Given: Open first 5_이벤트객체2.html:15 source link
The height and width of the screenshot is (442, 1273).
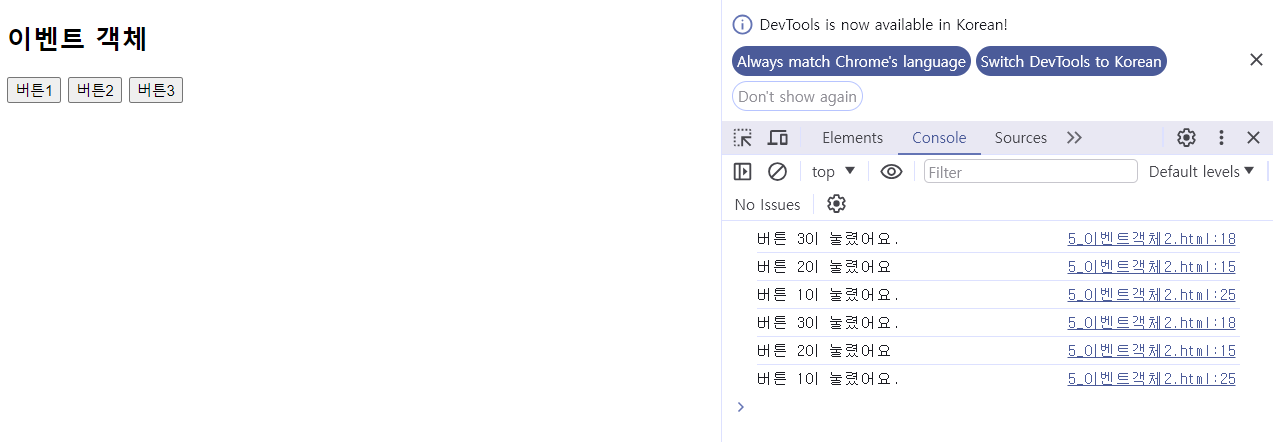Looking at the screenshot, I should click(1152, 267).
